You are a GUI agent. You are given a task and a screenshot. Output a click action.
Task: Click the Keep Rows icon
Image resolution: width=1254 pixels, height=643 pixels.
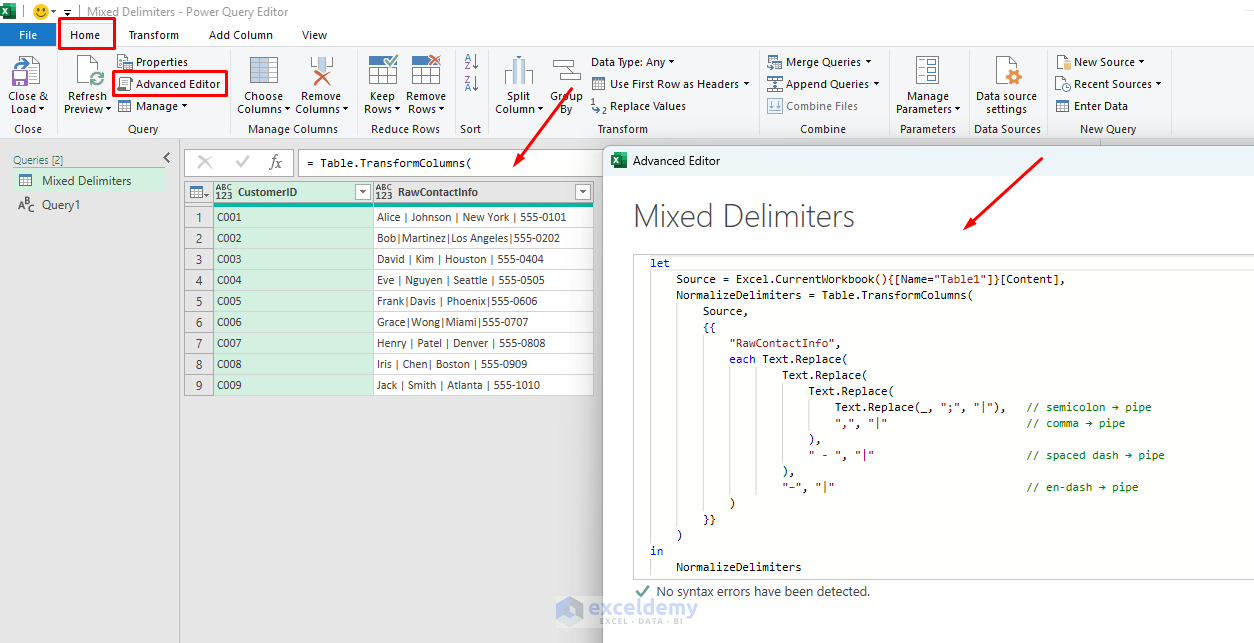point(383,71)
